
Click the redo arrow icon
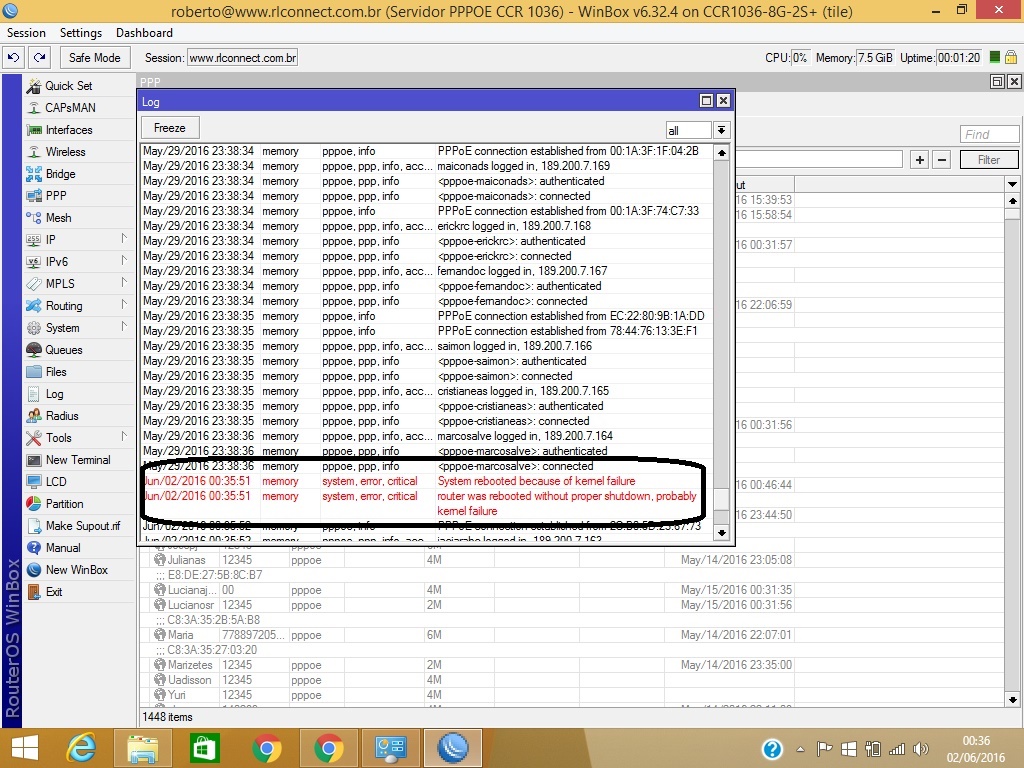tap(39, 58)
